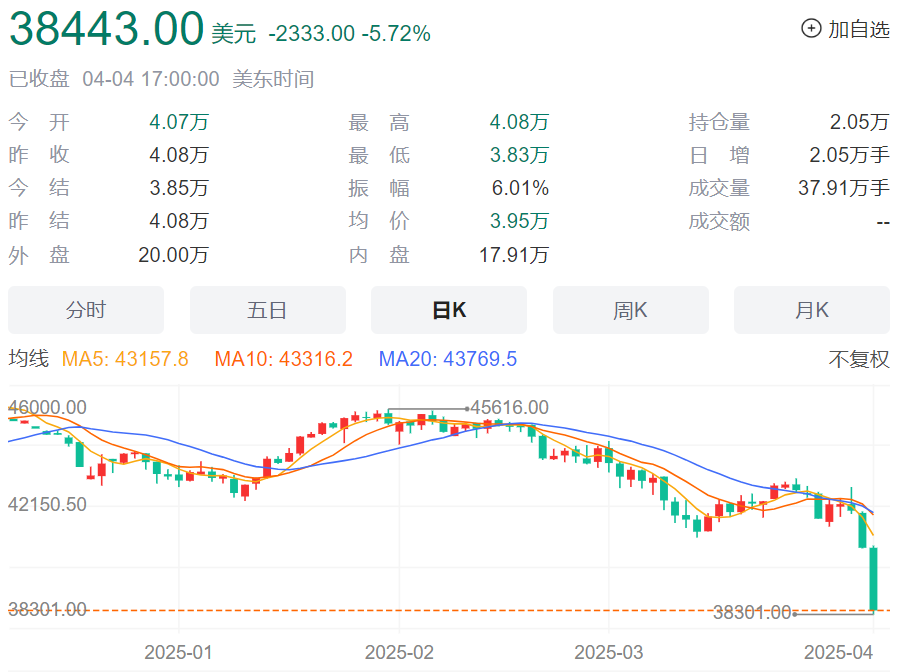Select the 日K candlestick tab
Screen dimensions: 901x672
(x=448, y=310)
